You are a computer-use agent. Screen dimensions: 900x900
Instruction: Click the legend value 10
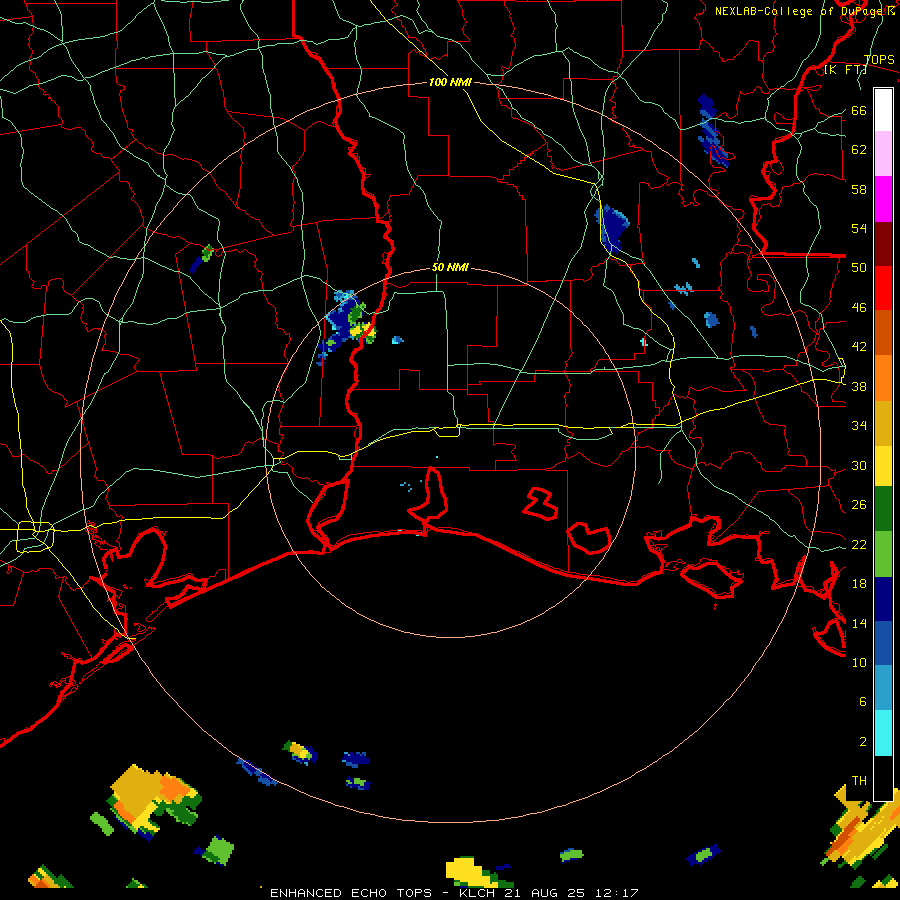(x=859, y=662)
